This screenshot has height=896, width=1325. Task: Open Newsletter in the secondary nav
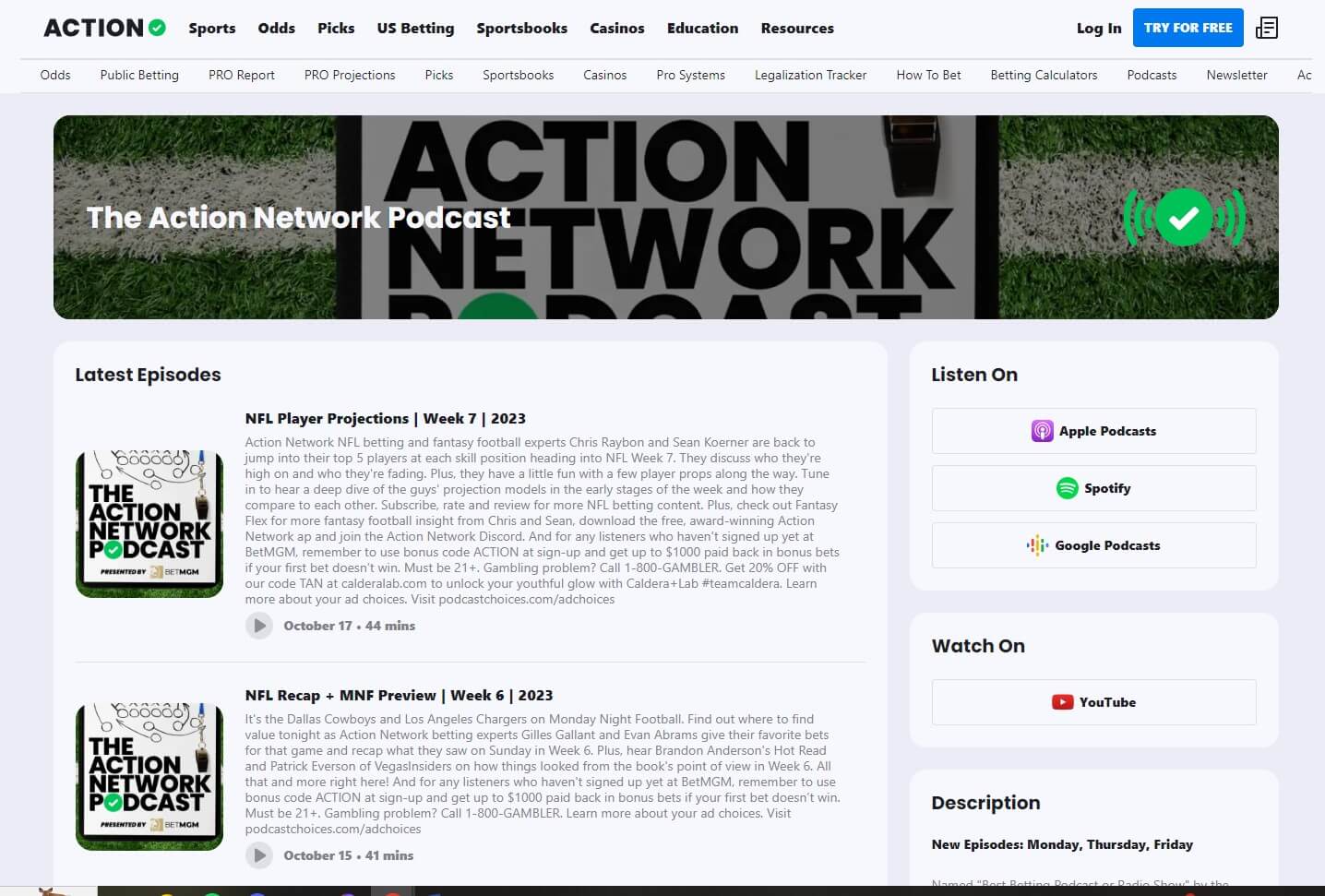click(1237, 75)
